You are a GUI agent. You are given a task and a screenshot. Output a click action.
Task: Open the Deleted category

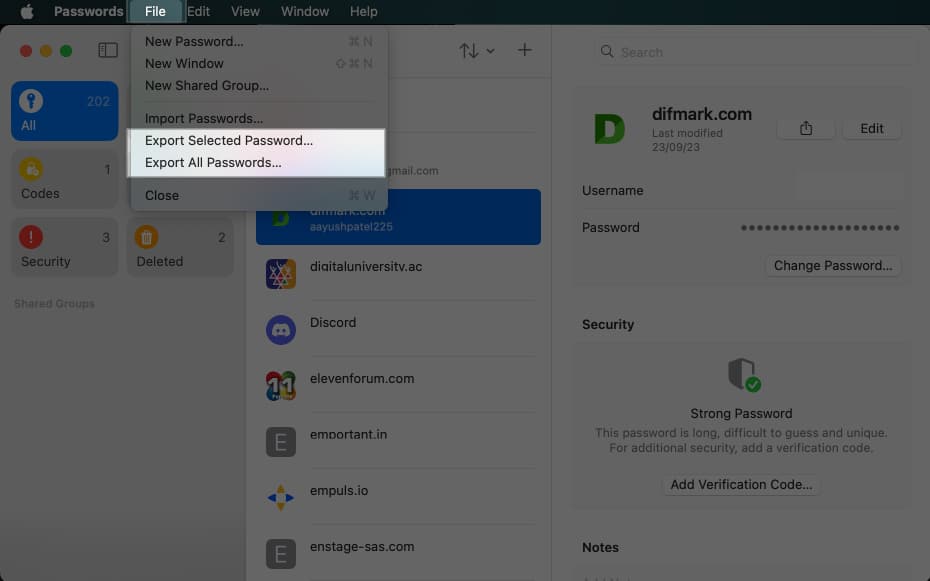click(x=180, y=247)
